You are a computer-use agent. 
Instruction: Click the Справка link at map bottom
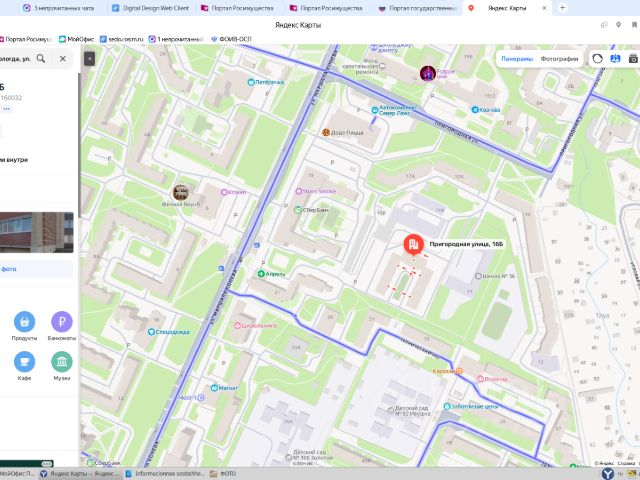pyautogui.click(x=626, y=463)
